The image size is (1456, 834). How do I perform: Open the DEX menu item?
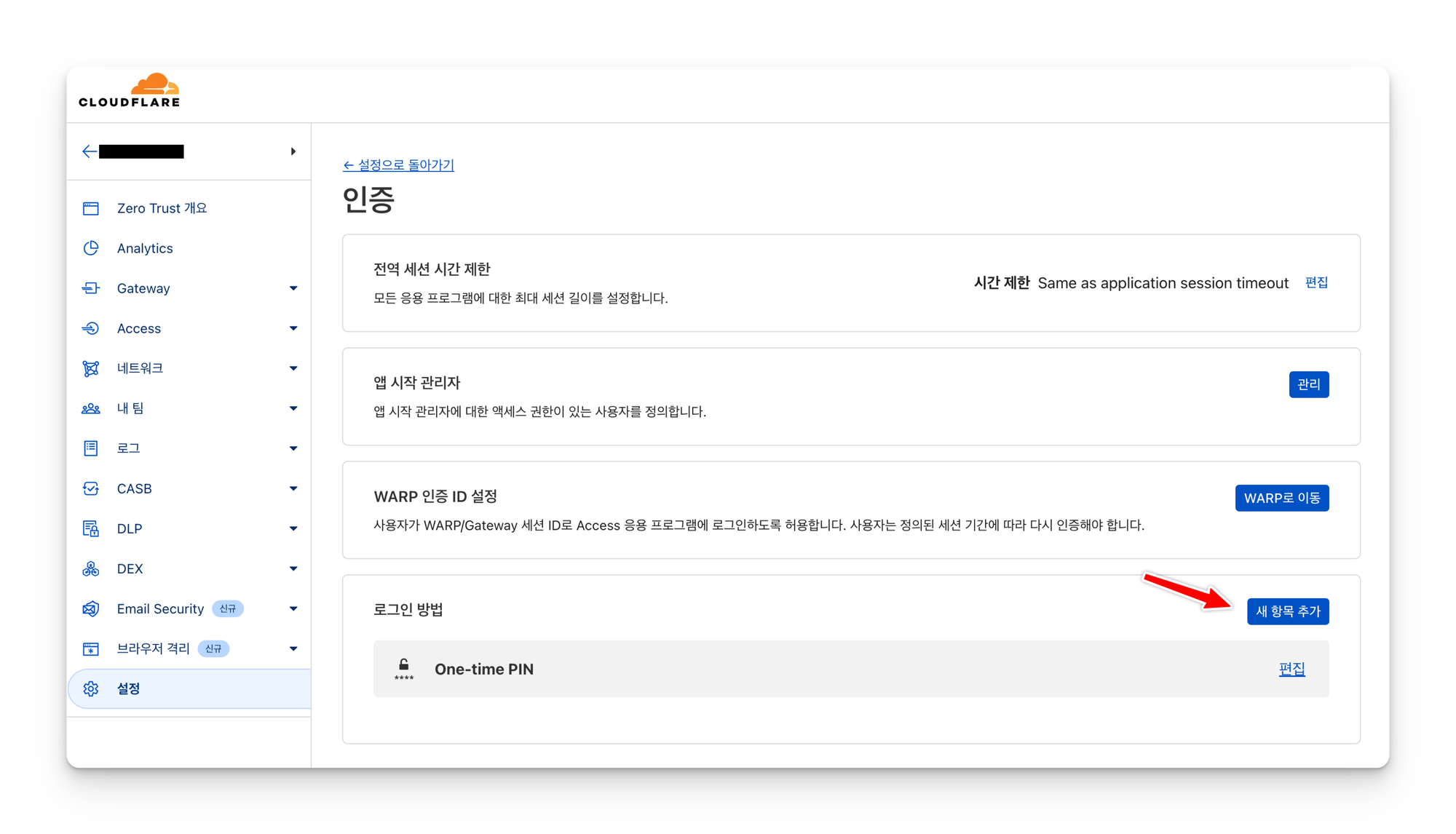pyautogui.click(x=130, y=568)
